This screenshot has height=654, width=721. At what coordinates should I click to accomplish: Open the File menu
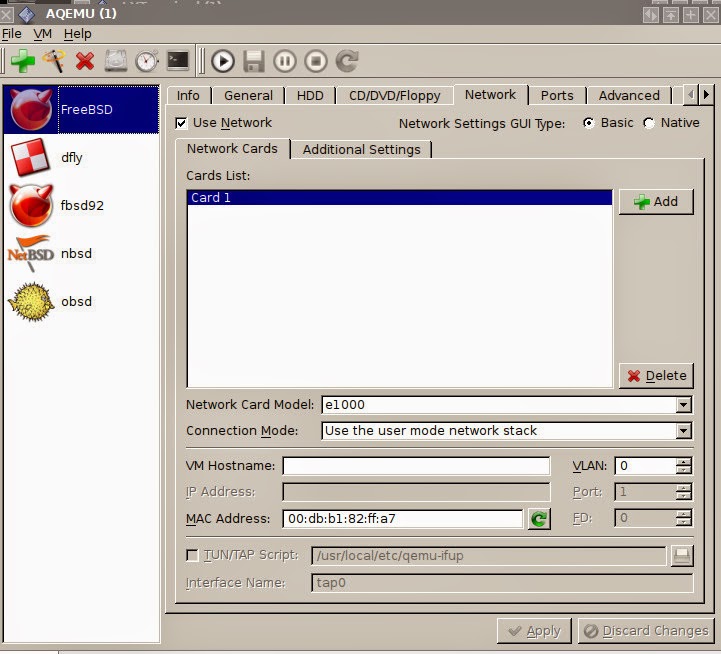pyautogui.click(x=11, y=34)
